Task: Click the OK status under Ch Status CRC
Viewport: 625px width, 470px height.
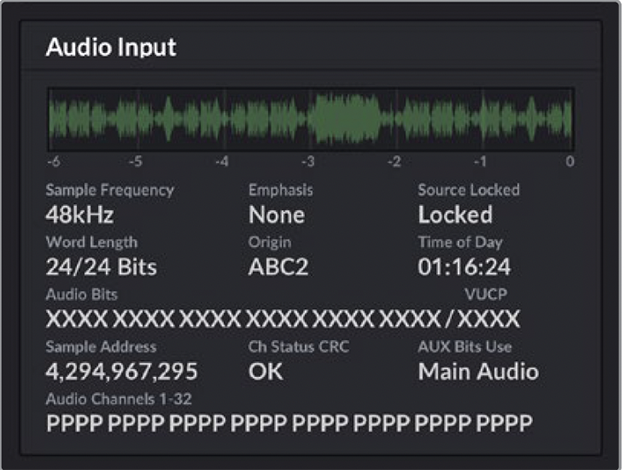Action: point(265,372)
